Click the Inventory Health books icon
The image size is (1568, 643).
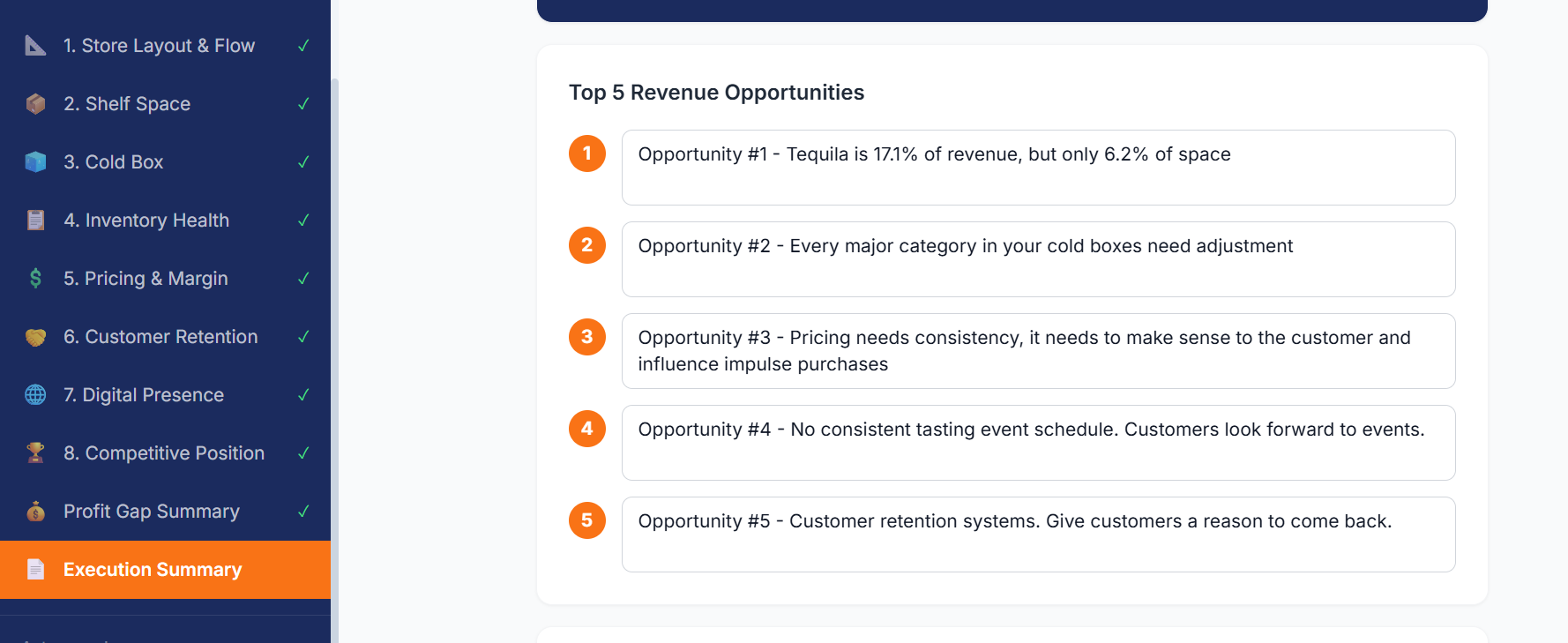(x=35, y=220)
